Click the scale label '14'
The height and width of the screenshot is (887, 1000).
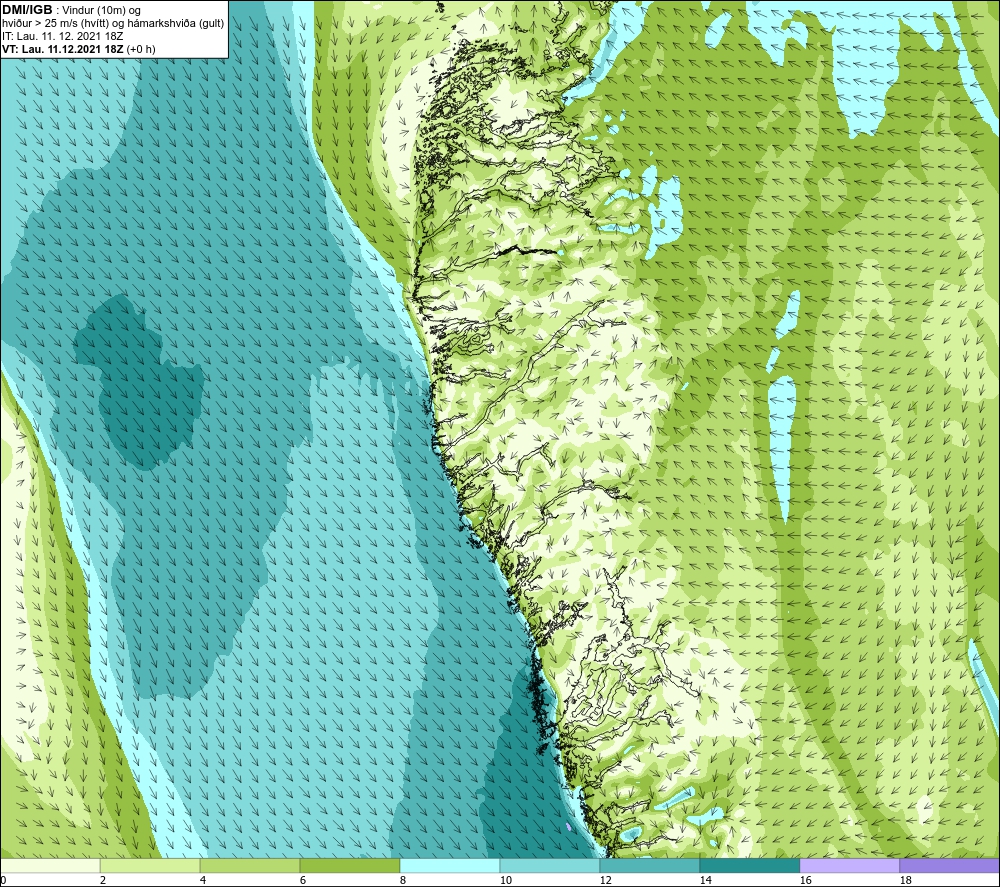pos(705,880)
